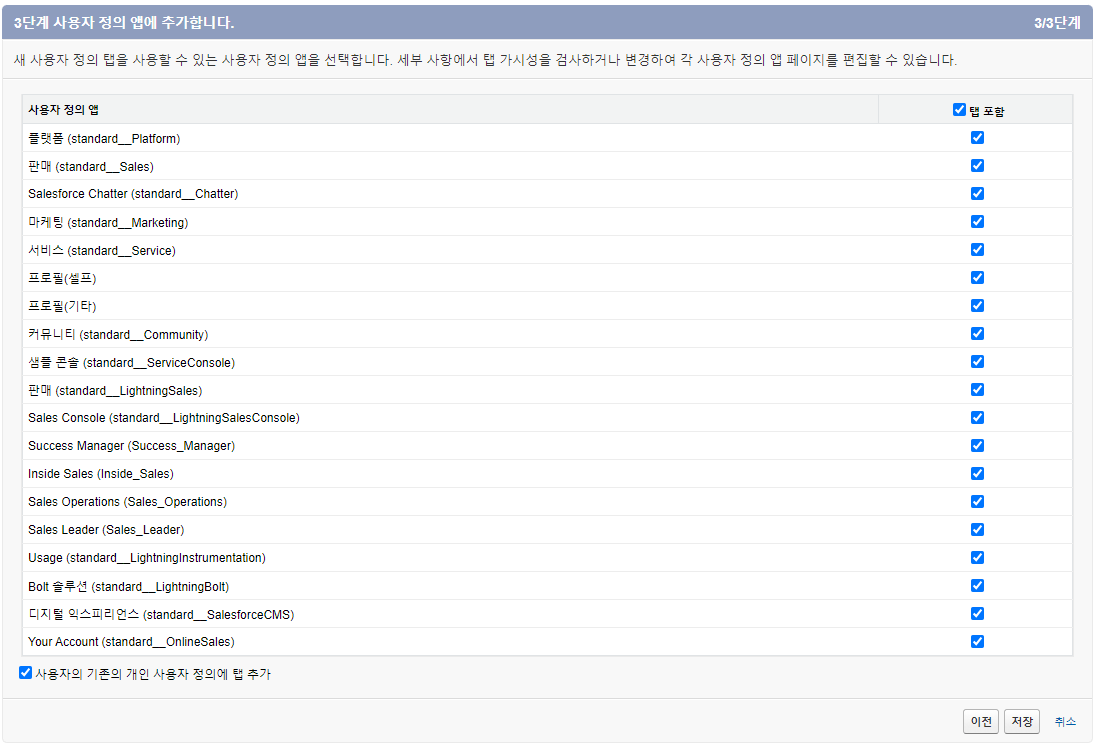Viewport: 1095px width, 751px height.
Task: Uncheck the 프로필(셀프) checkbox
Action: pos(977,277)
